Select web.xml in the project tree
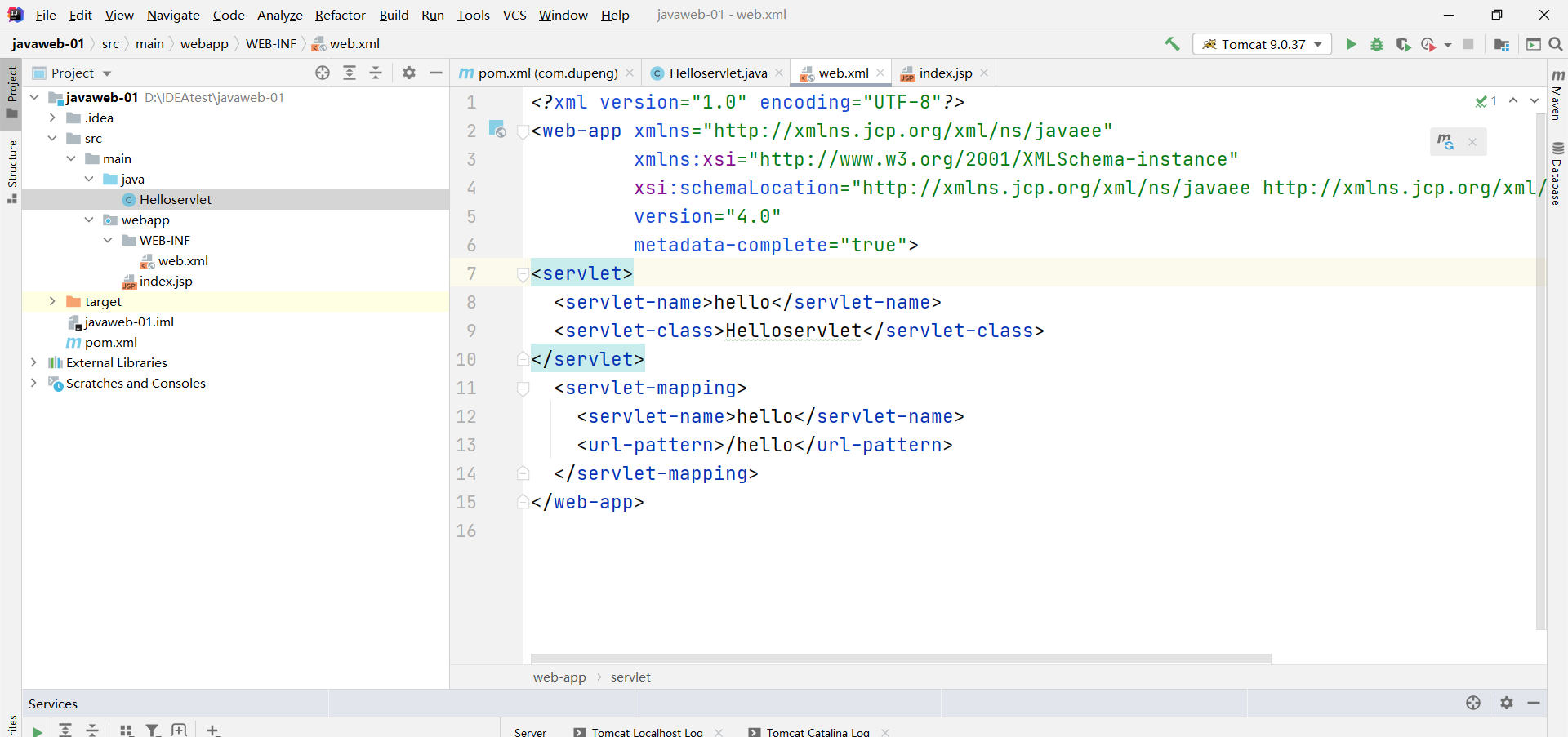Image resolution: width=1568 pixels, height=737 pixels. tap(183, 260)
